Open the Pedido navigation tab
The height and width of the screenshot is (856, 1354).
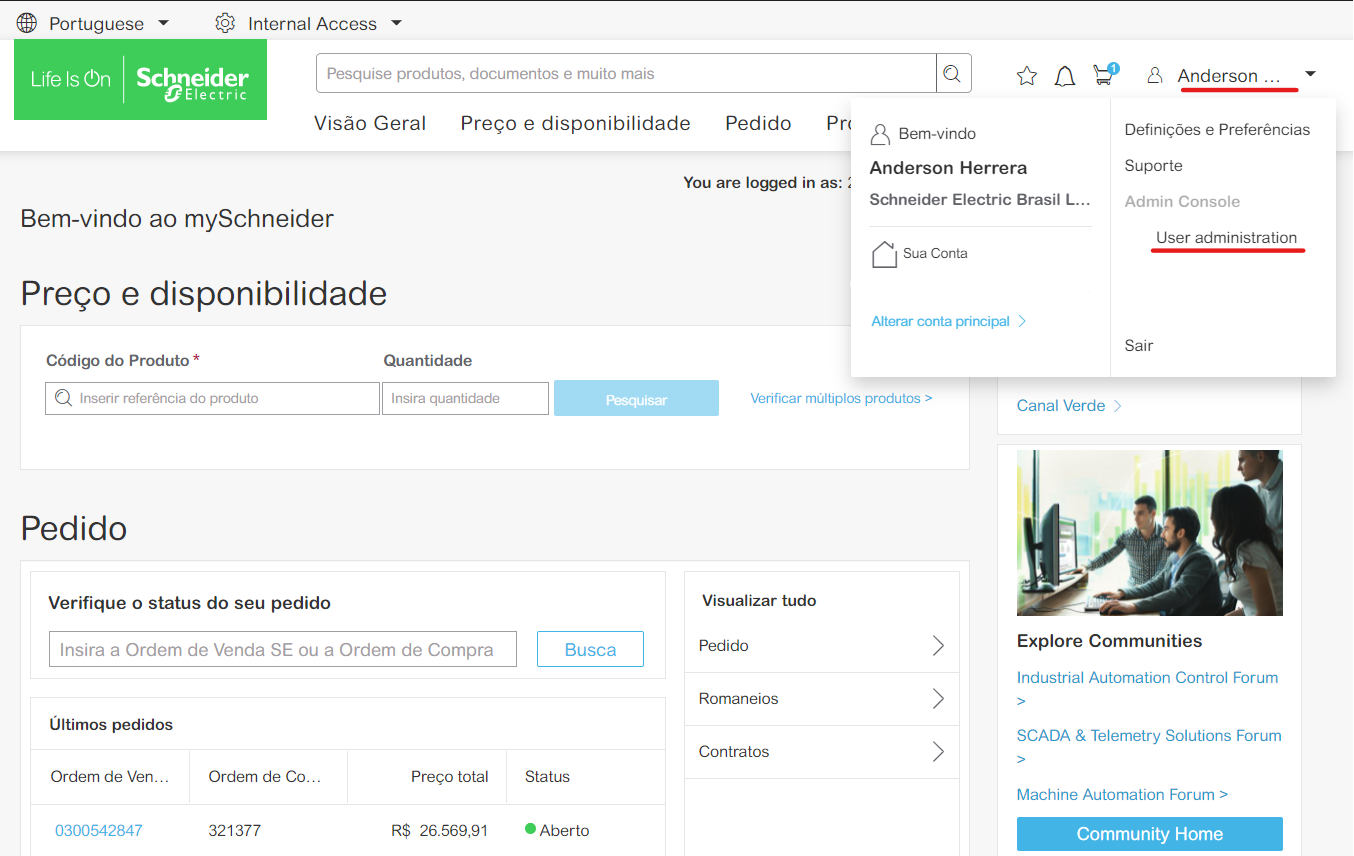tap(758, 123)
